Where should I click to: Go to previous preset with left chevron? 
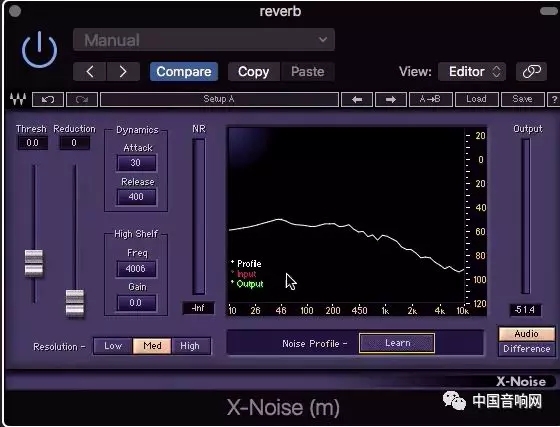point(90,72)
